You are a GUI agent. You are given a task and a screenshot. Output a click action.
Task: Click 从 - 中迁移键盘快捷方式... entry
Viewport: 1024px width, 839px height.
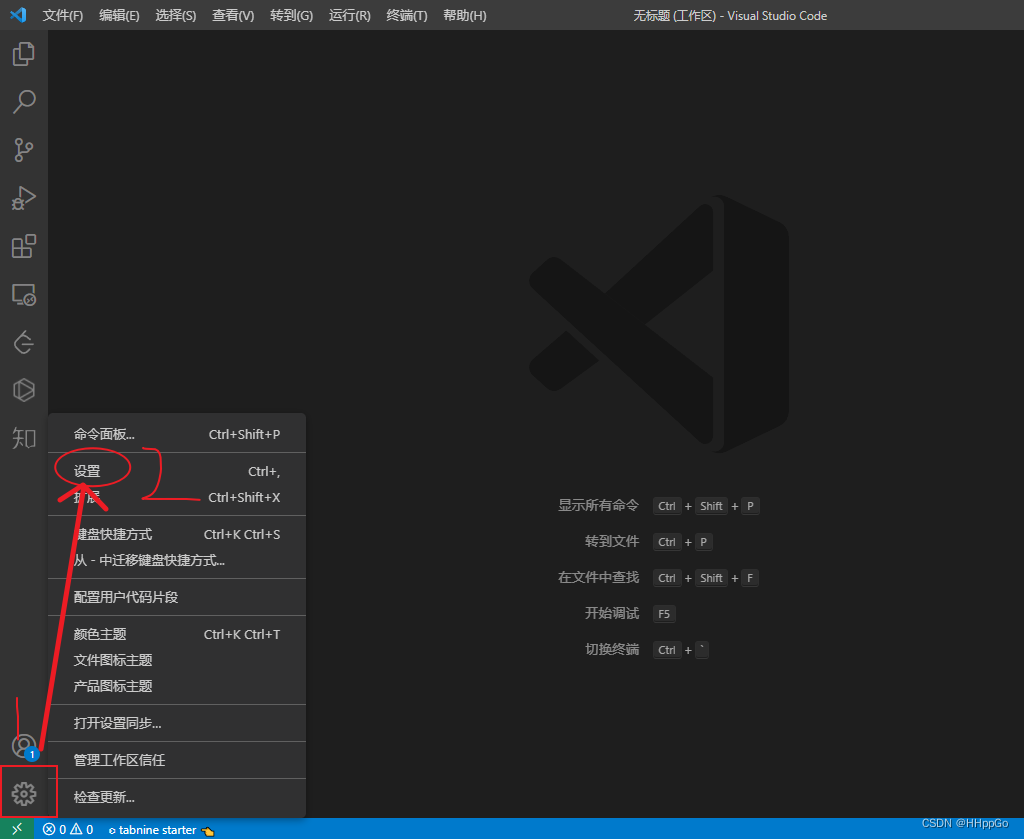(177, 560)
